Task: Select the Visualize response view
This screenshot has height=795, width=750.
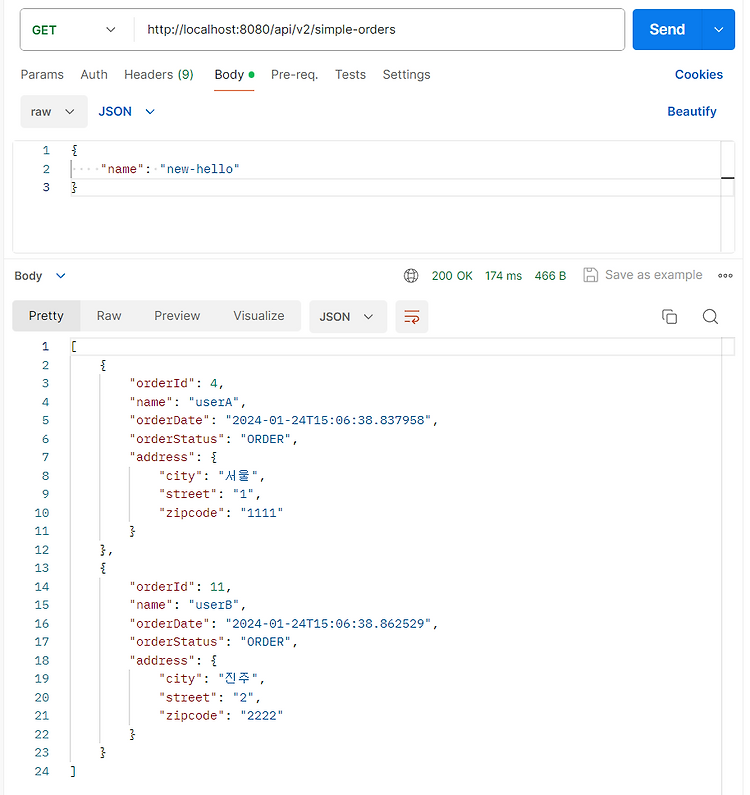Action: (259, 316)
